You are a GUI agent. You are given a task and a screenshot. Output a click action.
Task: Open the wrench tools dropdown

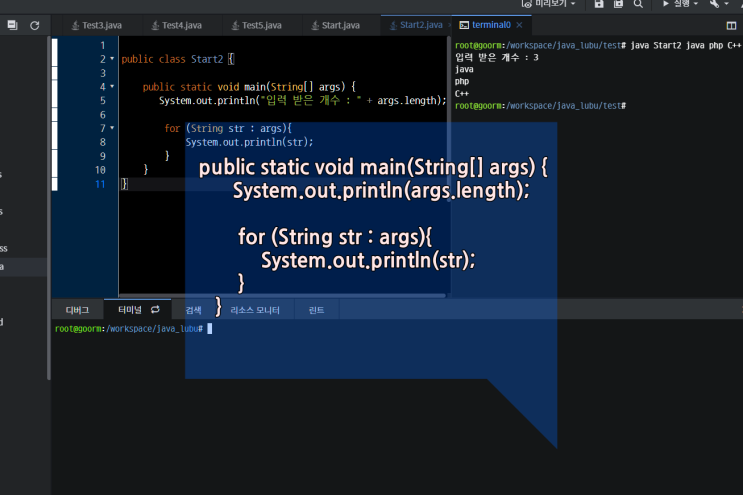(719, 4)
